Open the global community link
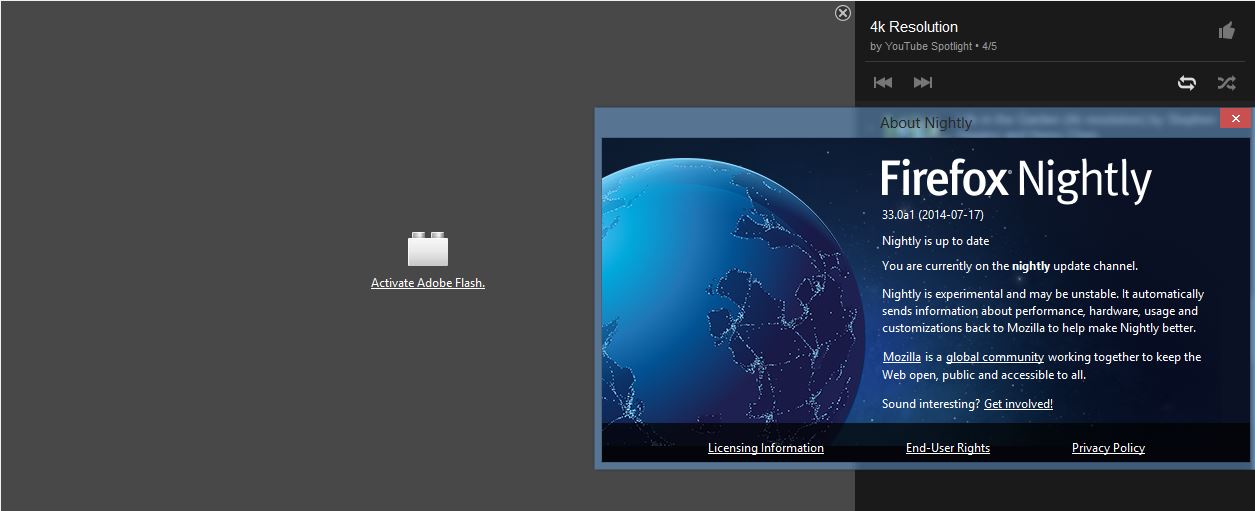Screen dimensions: 1255x511 pyautogui.click(x=995, y=357)
